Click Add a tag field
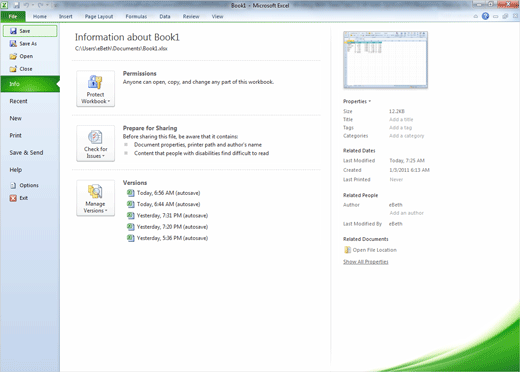Image resolution: width=520 pixels, height=372 pixels. click(400, 128)
